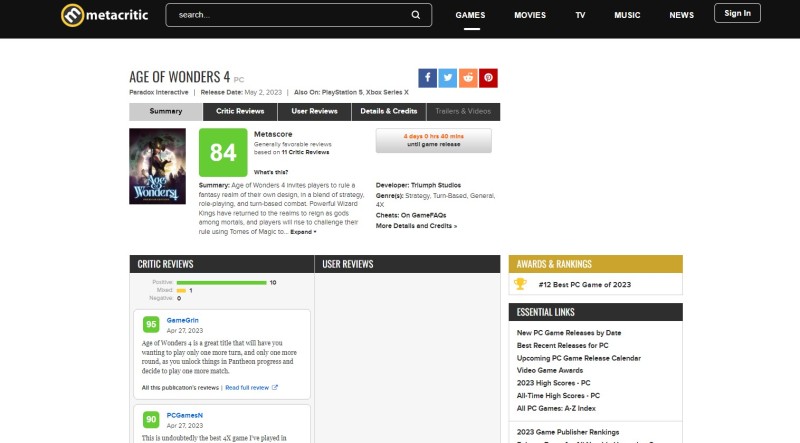
Task: Open the Video Game Awards link
Action: click(550, 371)
